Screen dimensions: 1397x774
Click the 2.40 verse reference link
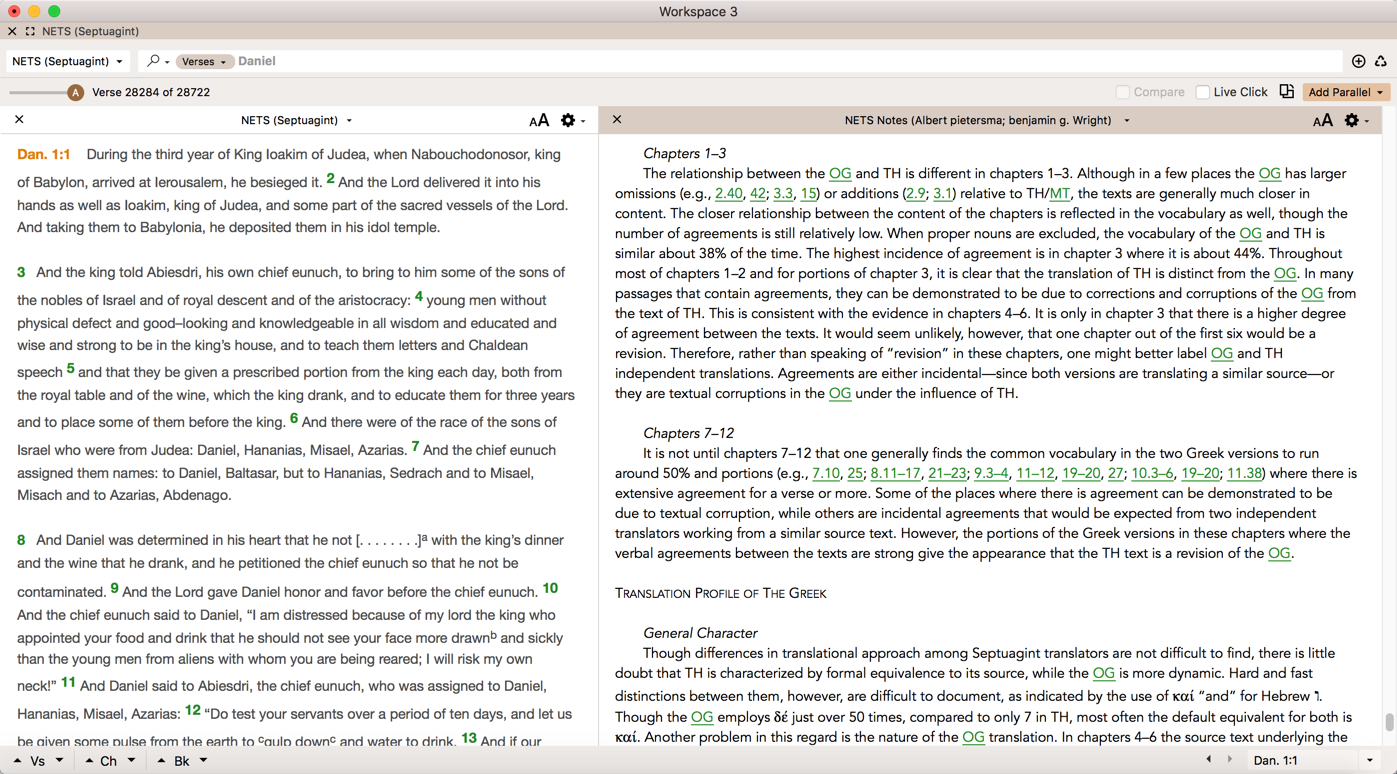729,193
